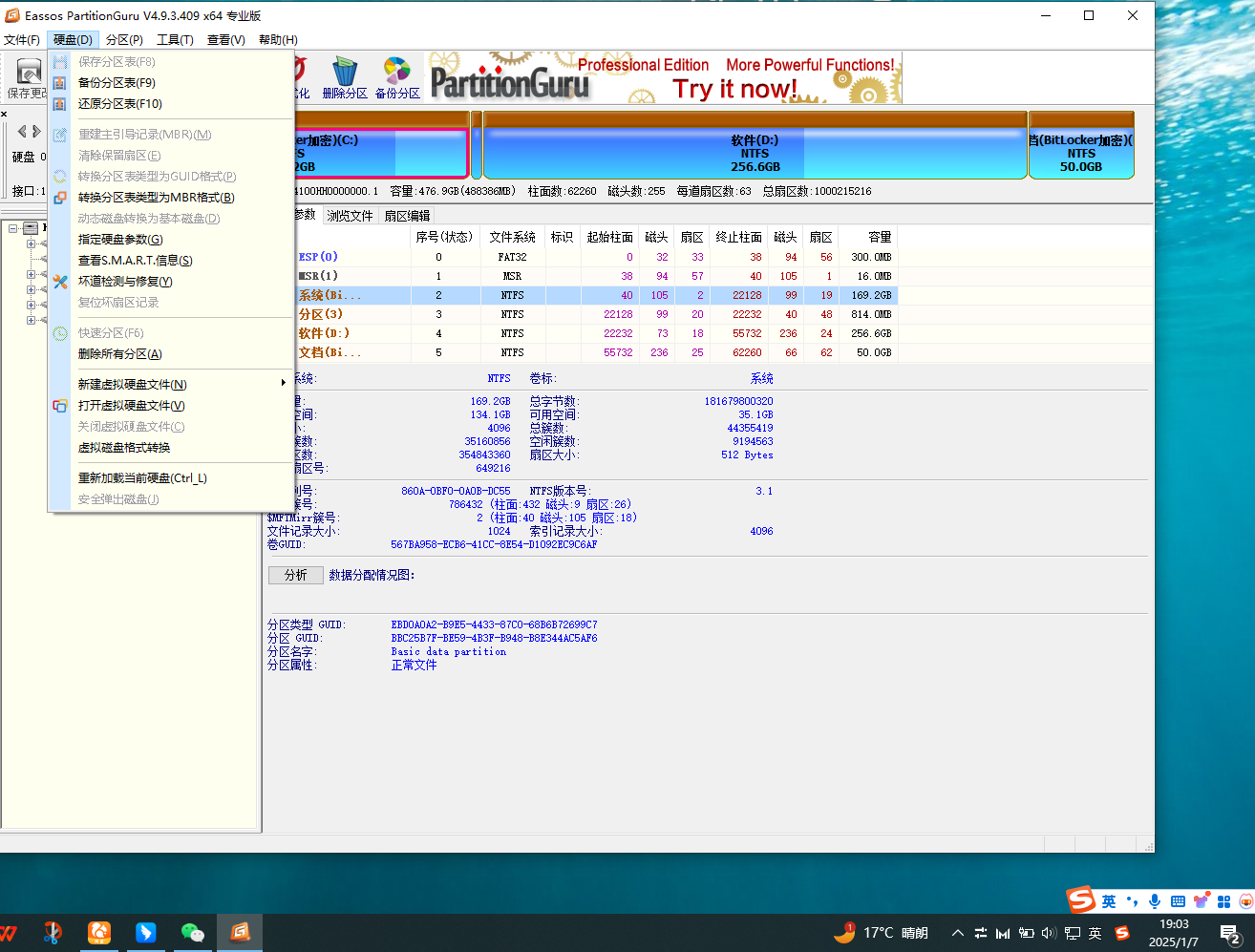1255x952 pixels.
Task: Click the 文件系统 column header
Action: (x=513, y=237)
